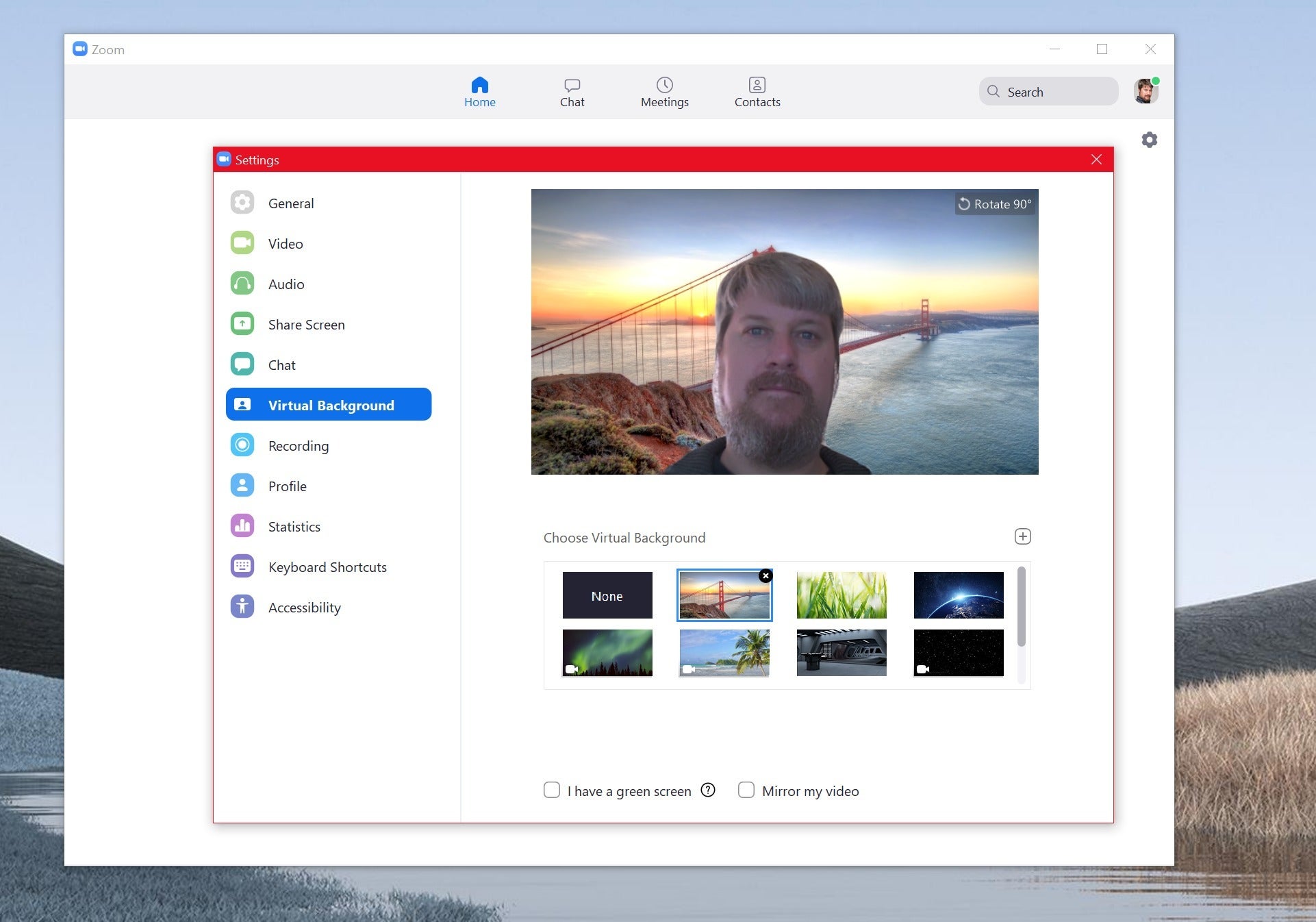Open the Accessibility settings panel
Screen dimensions: 1316x922
(303, 607)
